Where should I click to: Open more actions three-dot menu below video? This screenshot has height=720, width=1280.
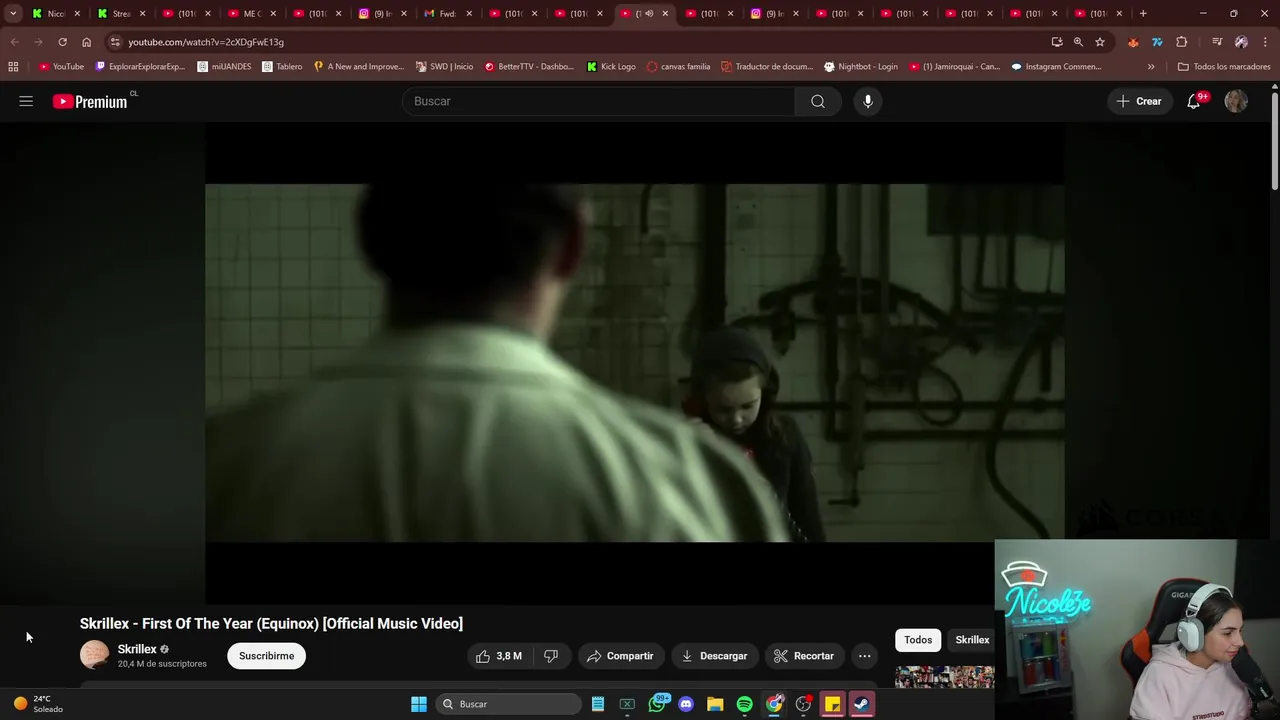[x=864, y=656]
